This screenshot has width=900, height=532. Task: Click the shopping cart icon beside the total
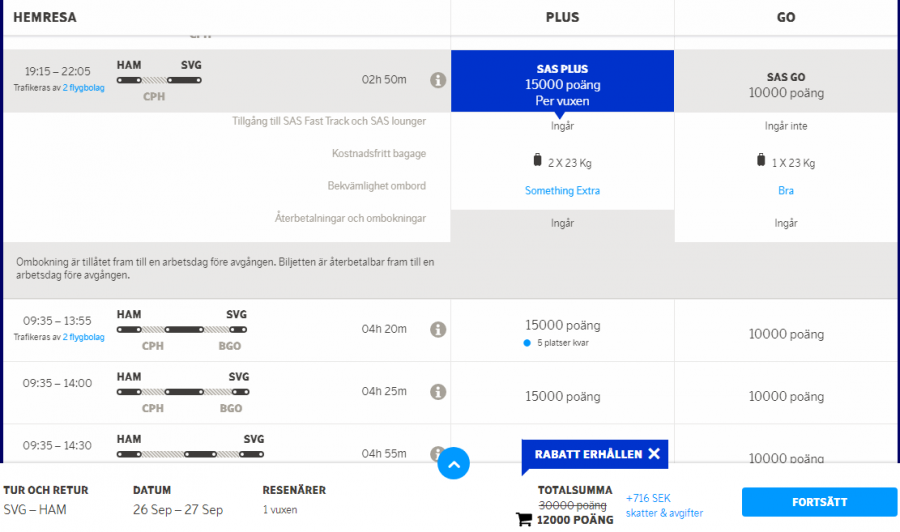coord(524,519)
